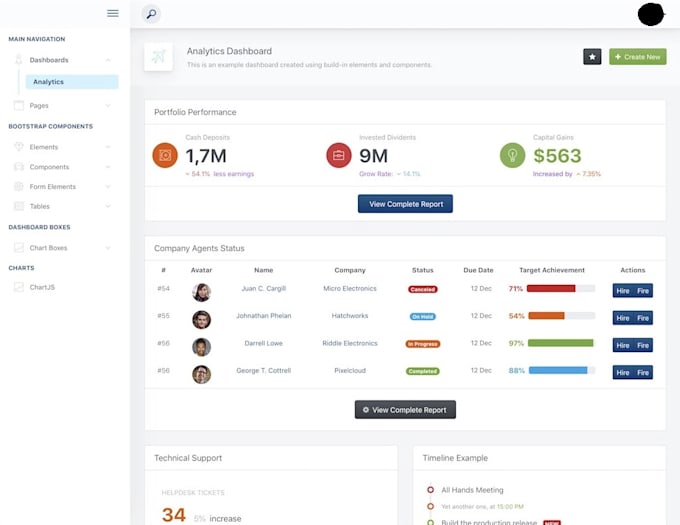Click the "Micro Electronics" company cell
The width and height of the screenshot is (680, 525).
350,288
